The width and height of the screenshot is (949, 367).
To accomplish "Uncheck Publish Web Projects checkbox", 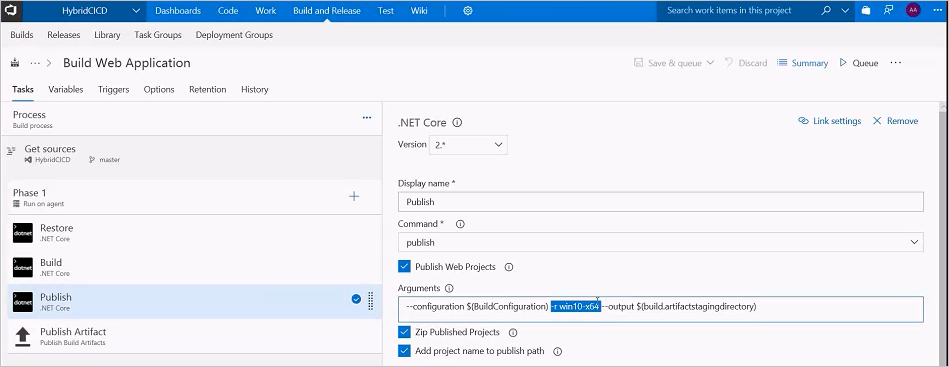I will coord(404,266).
